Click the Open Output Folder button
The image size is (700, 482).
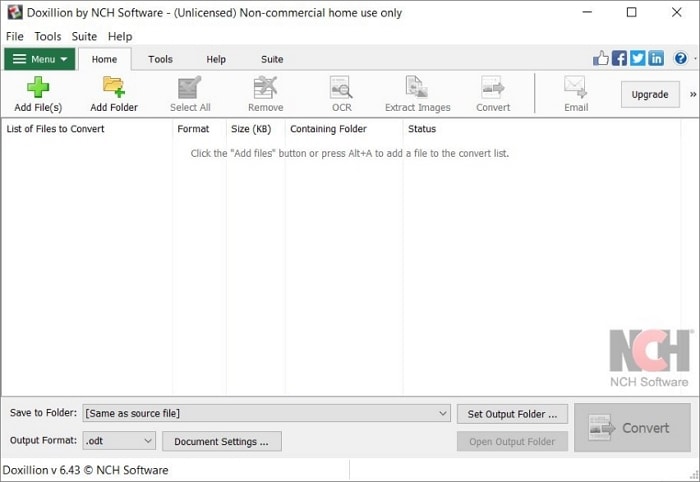pyautogui.click(x=512, y=441)
